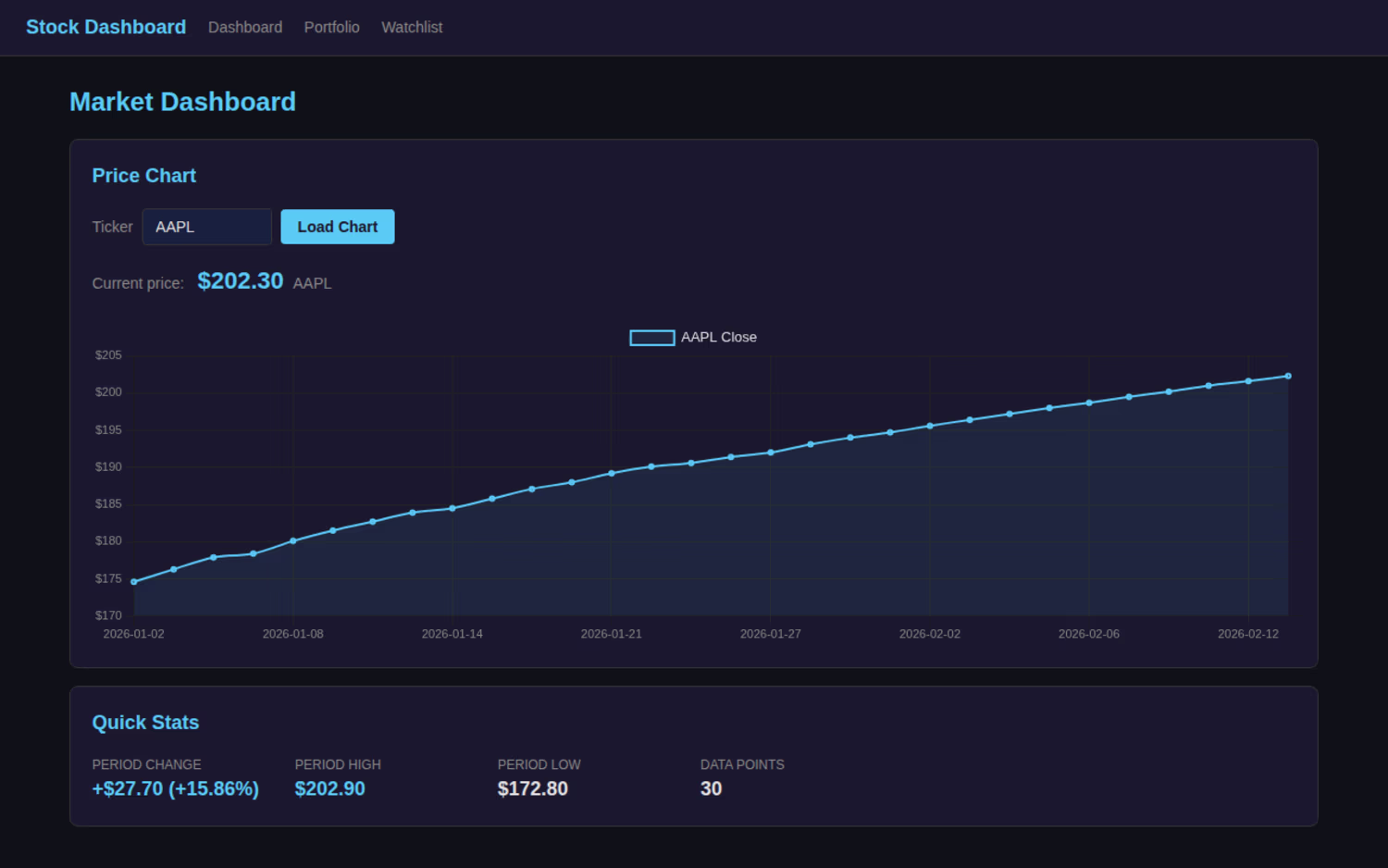1388x868 pixels.
Task: Click the 2026-01-08 x-axis date label
Action: coord(293,634)
